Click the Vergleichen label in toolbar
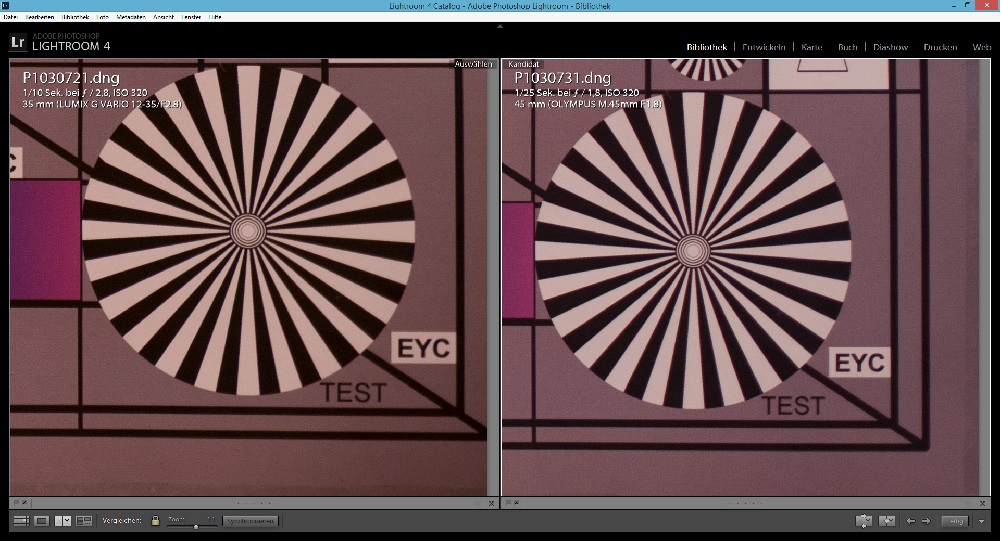This screenshot has height=542, width=1001. tap(122, 521)
